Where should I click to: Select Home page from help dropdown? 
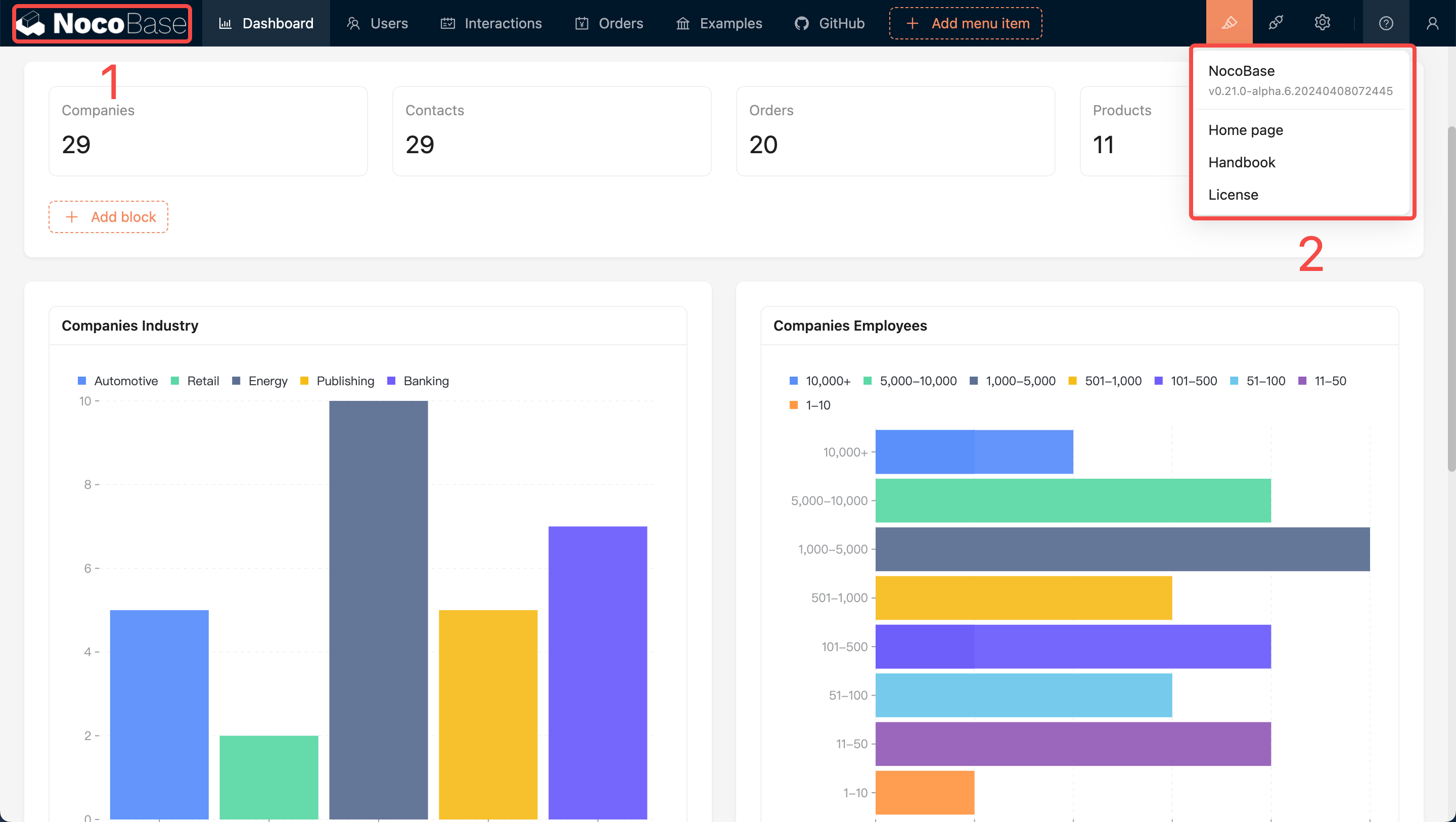(x=1245, y=130)
